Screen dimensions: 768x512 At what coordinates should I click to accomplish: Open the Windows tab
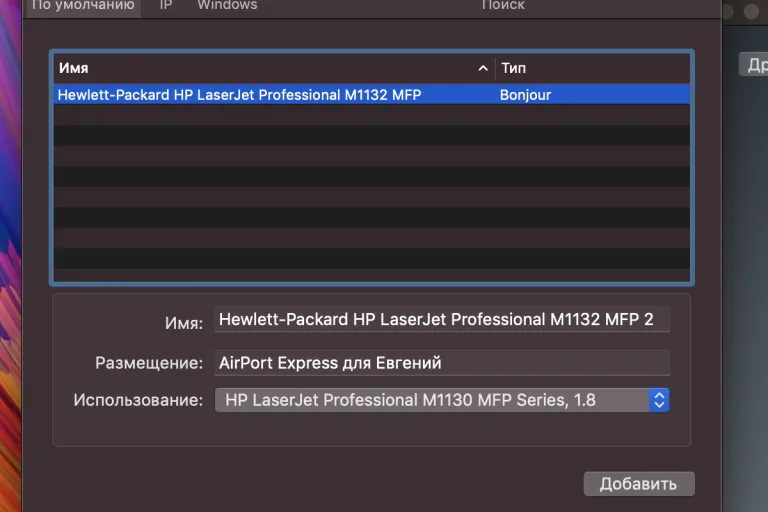(x=227, y=6)
